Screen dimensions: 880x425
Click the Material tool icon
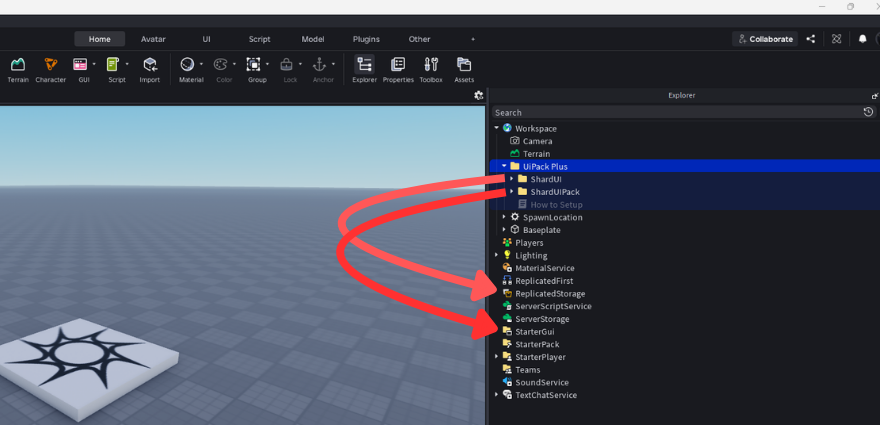pos(187,65)
